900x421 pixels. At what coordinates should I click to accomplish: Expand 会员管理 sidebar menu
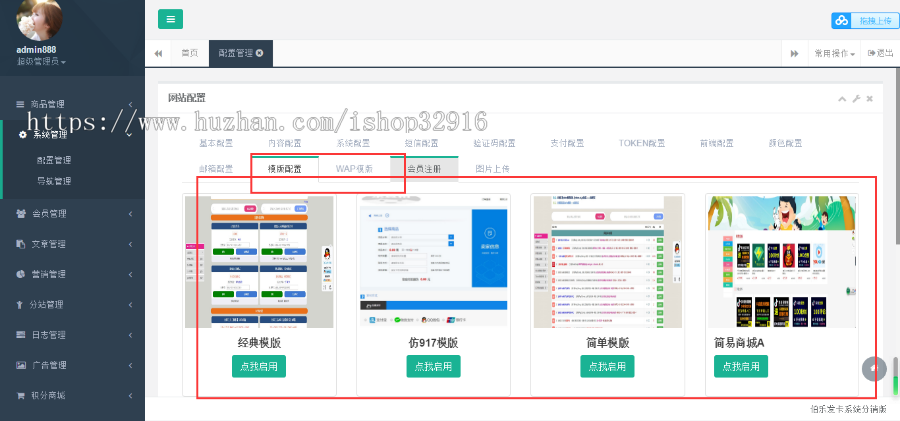[x=72, y=214]
